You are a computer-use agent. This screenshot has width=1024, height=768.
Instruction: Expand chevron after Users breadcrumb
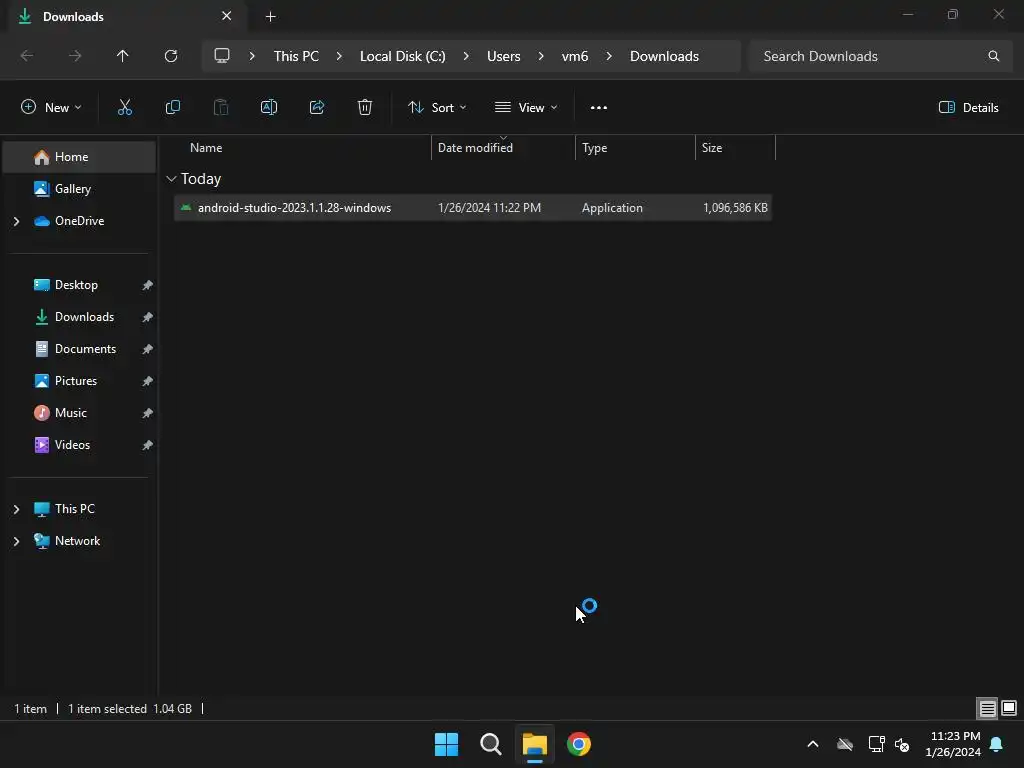(541, 56)
